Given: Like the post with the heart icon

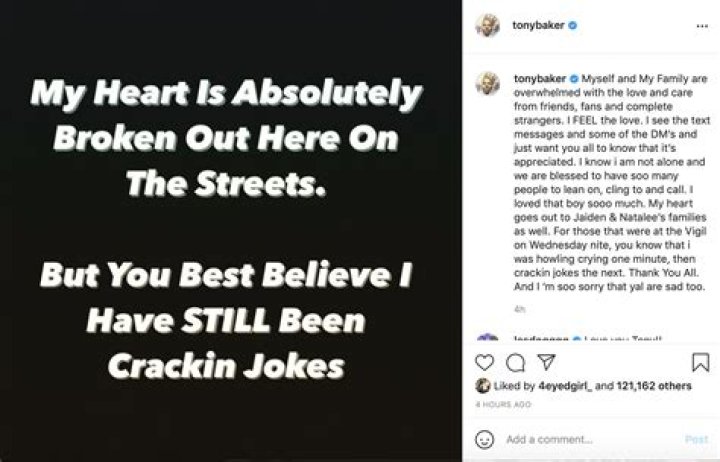Looking at the screenshot, I should tap(484, 363).
